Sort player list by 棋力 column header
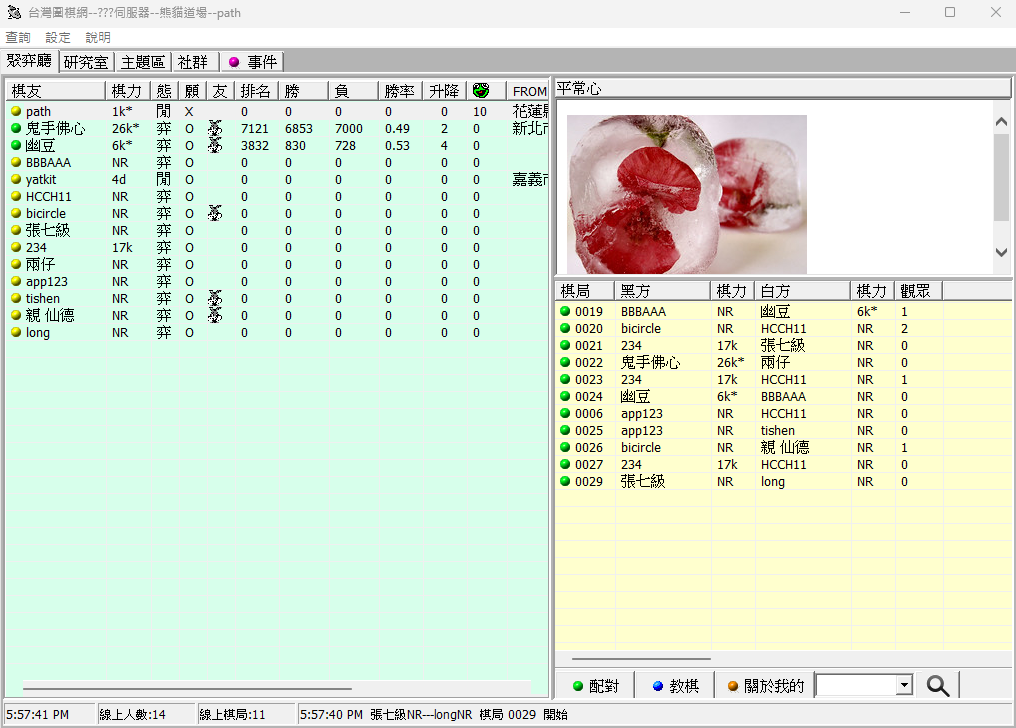Image resolution: width=1016 pixels, height=728 pixels. [x=127, y=91]
